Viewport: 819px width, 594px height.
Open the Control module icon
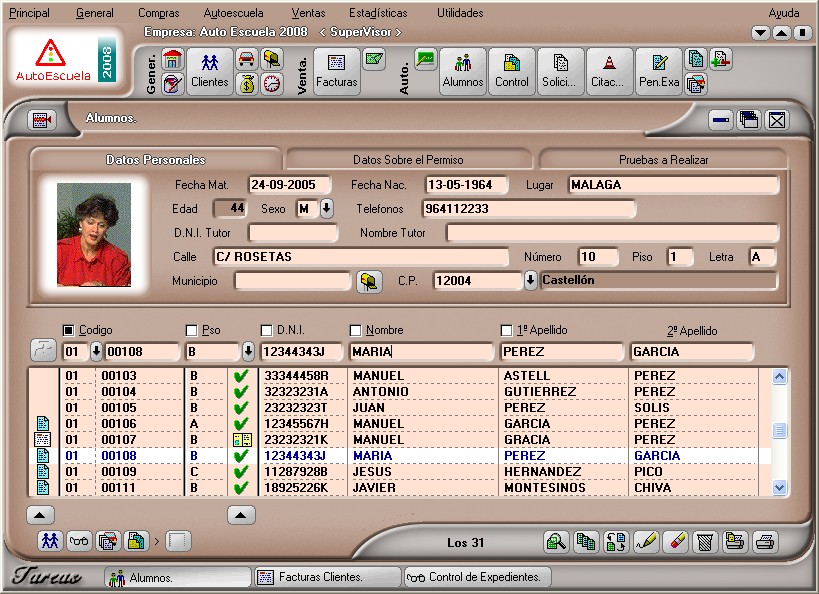(512, 71)
